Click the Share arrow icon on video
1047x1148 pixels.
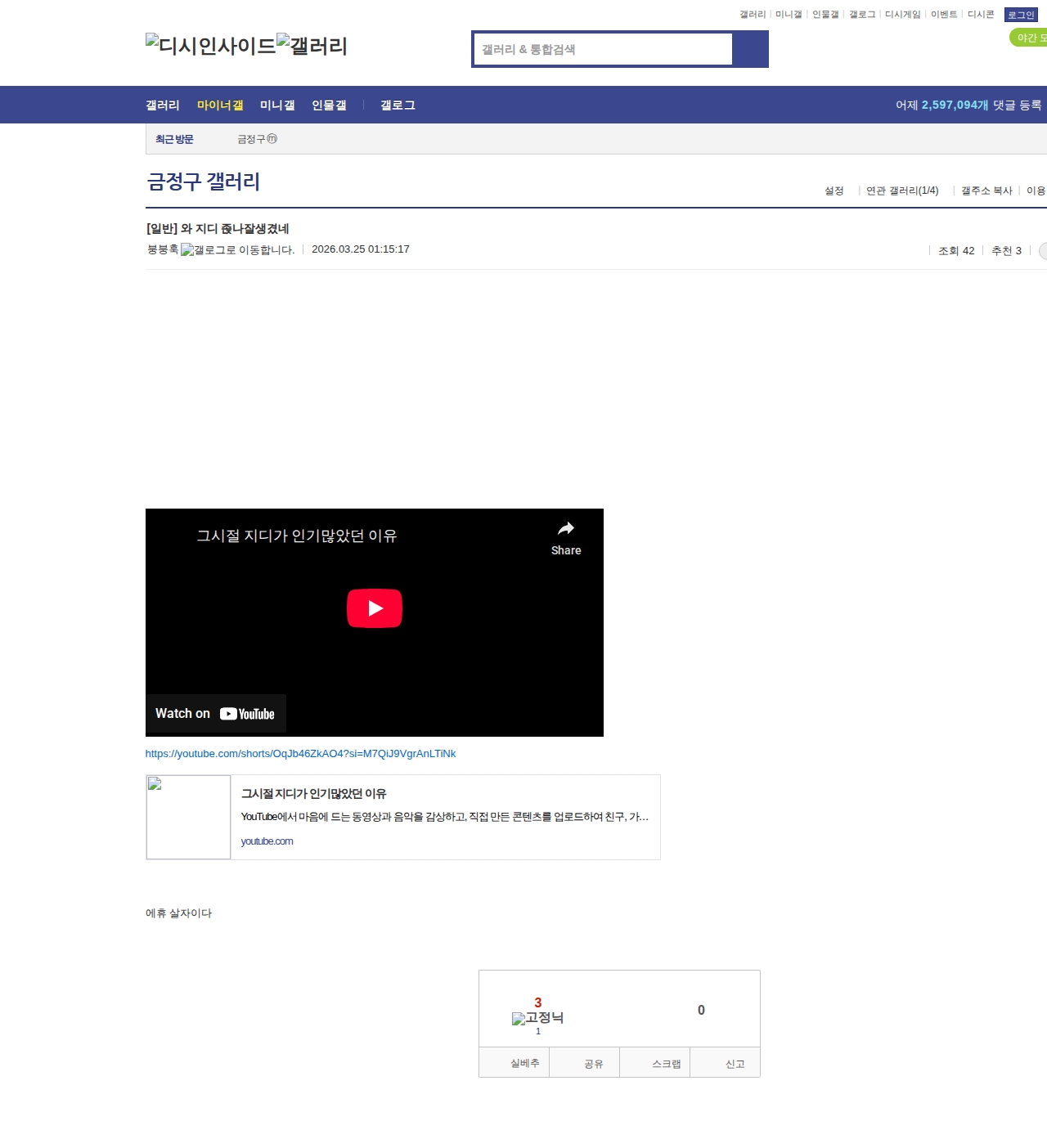[565, 529]
